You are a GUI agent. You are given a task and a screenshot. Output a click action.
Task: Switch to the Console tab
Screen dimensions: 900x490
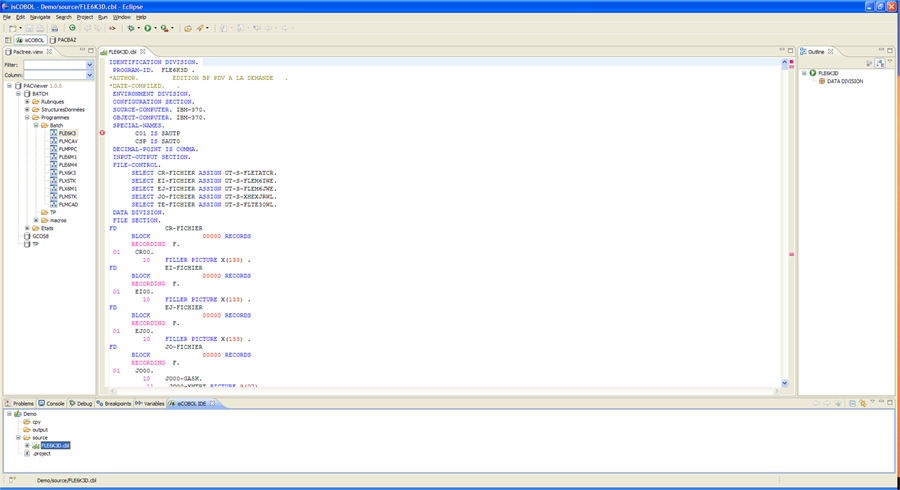pyautogui.click(x=52, y=403)
